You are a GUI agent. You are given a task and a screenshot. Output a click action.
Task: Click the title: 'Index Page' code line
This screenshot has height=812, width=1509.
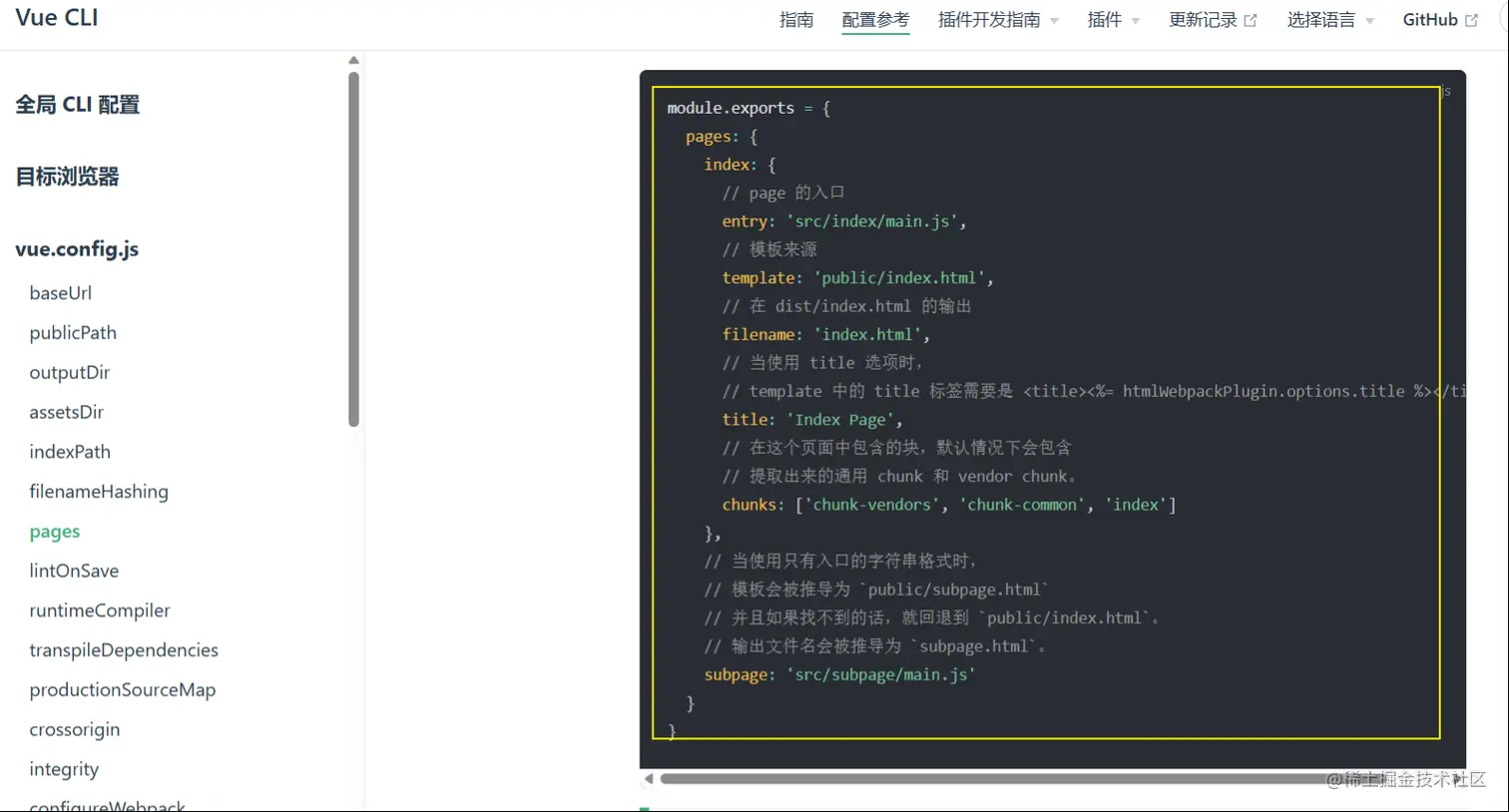(x=812, y=420)
